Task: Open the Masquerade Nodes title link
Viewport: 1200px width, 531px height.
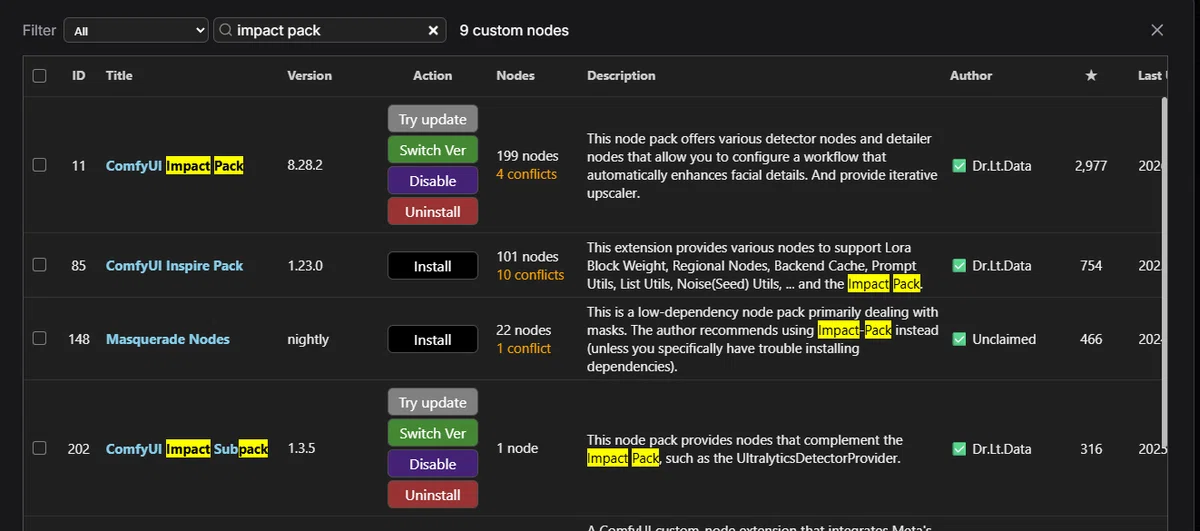Action: [168, 339]
